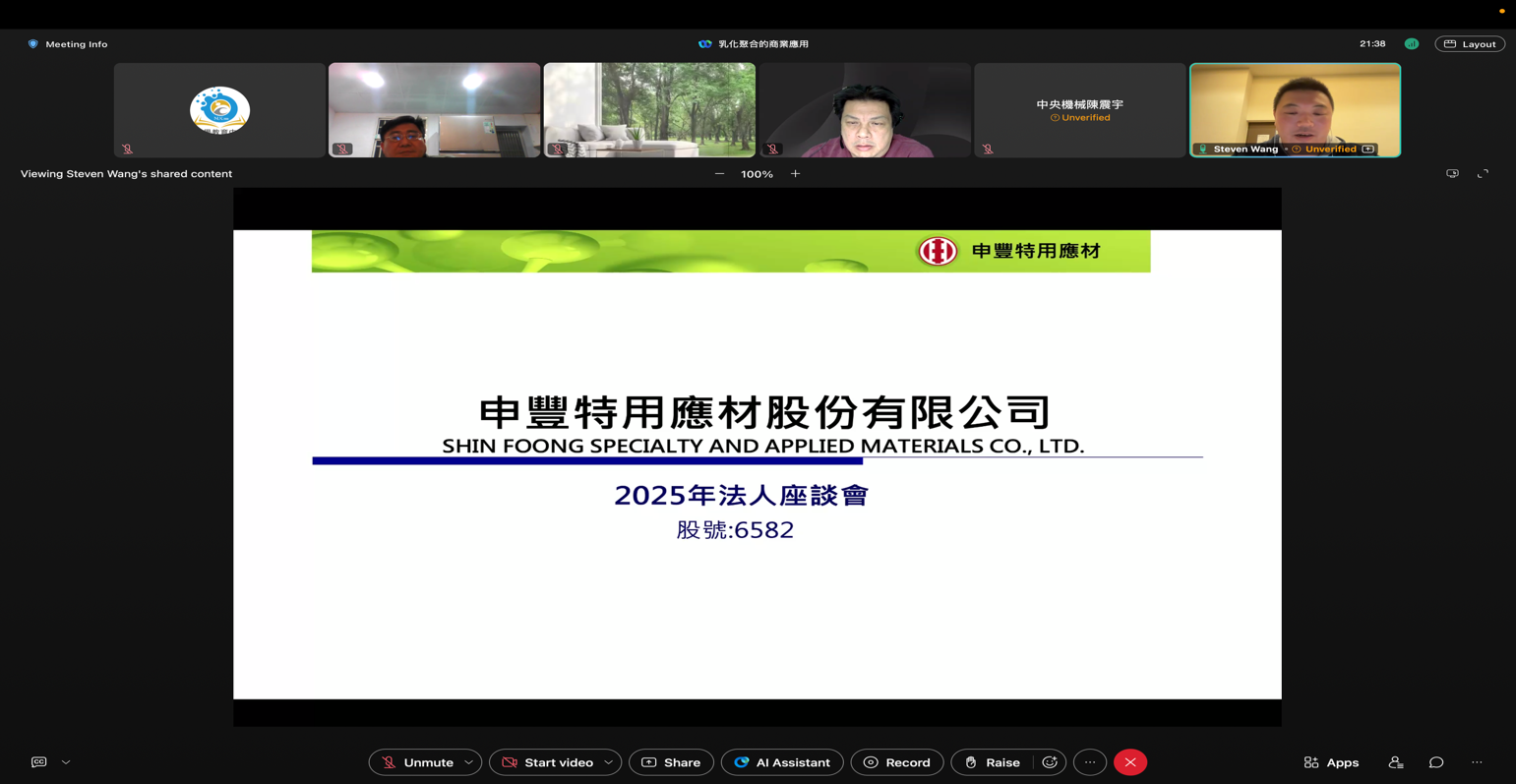The image size is (1516, 784).
Task: Open panel options ellipsis at bottom right
Action: click(1477, 762)
